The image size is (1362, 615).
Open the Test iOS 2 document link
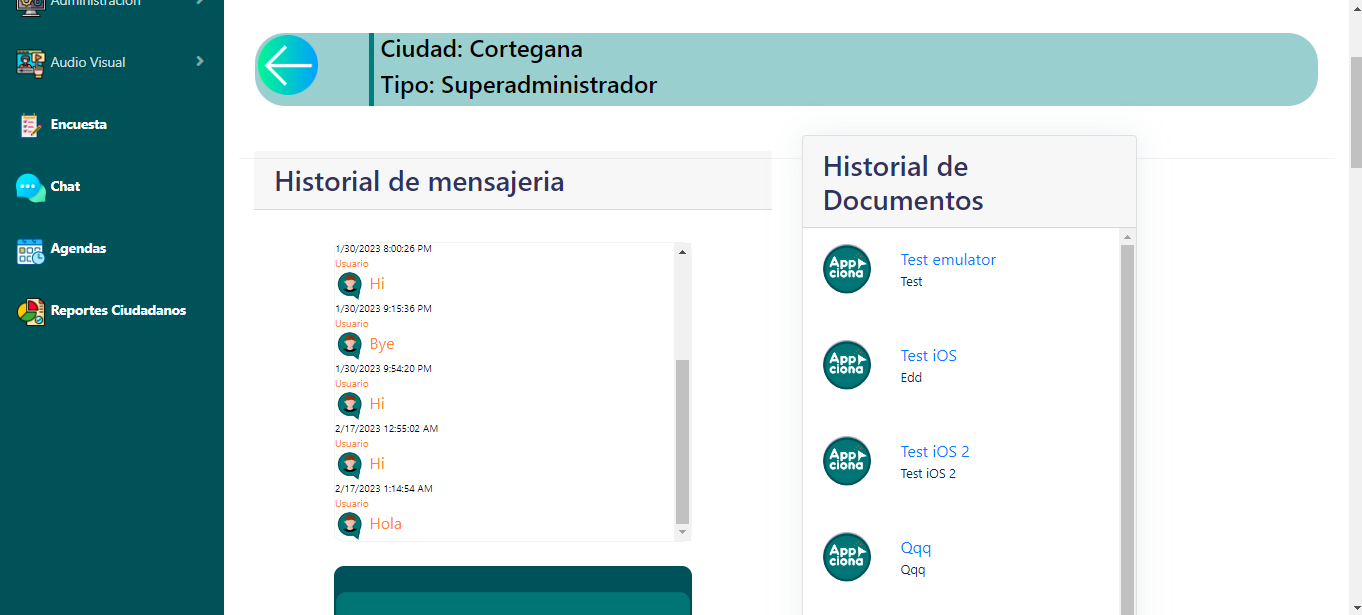click(x=934, y=452)
